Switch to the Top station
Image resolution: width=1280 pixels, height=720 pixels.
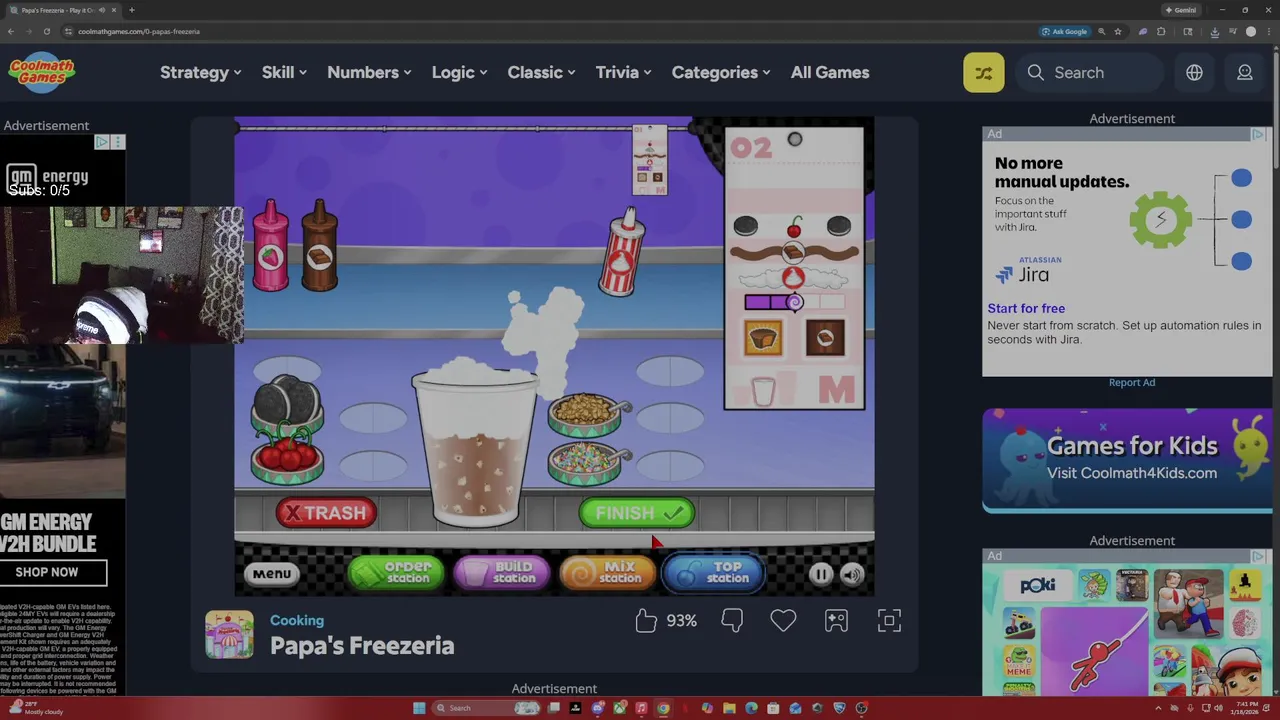tap(714, 573)
